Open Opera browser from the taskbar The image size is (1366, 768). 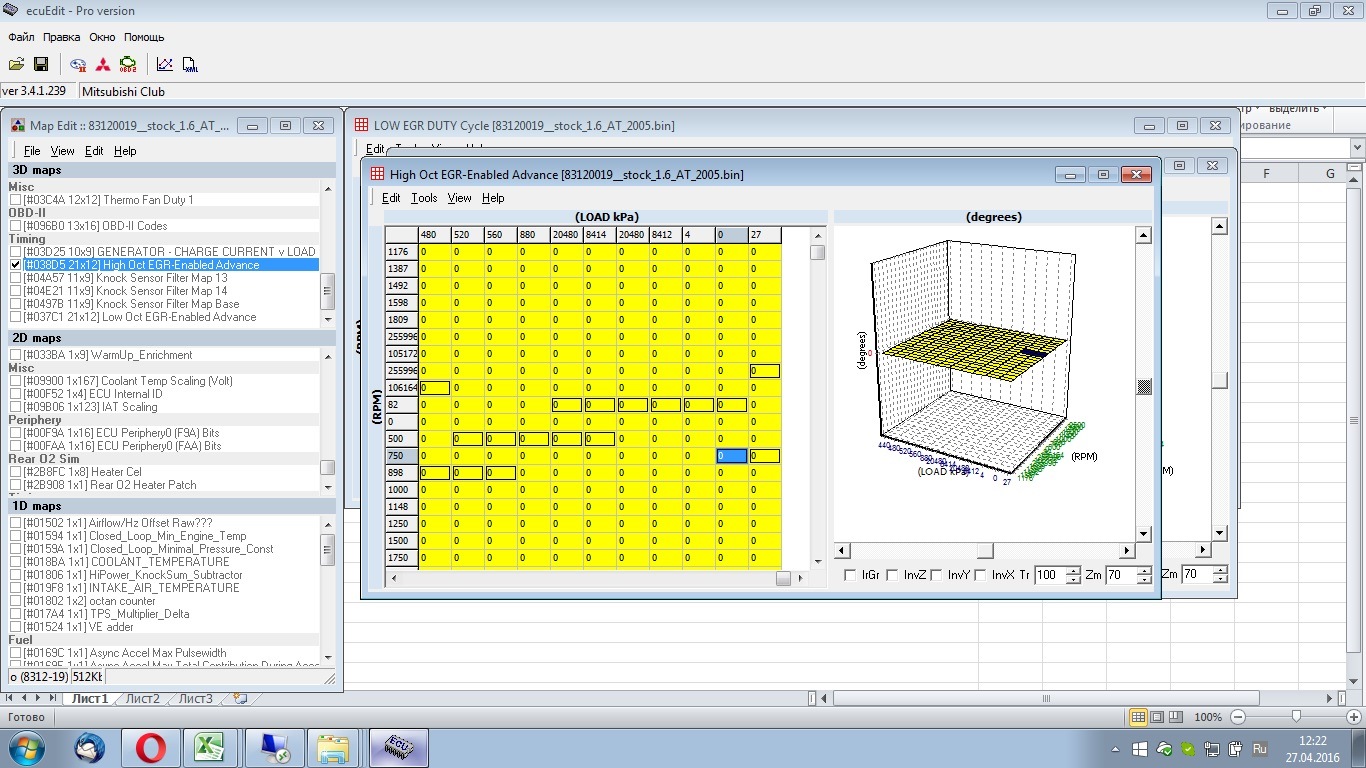click(x=150, y=747)
